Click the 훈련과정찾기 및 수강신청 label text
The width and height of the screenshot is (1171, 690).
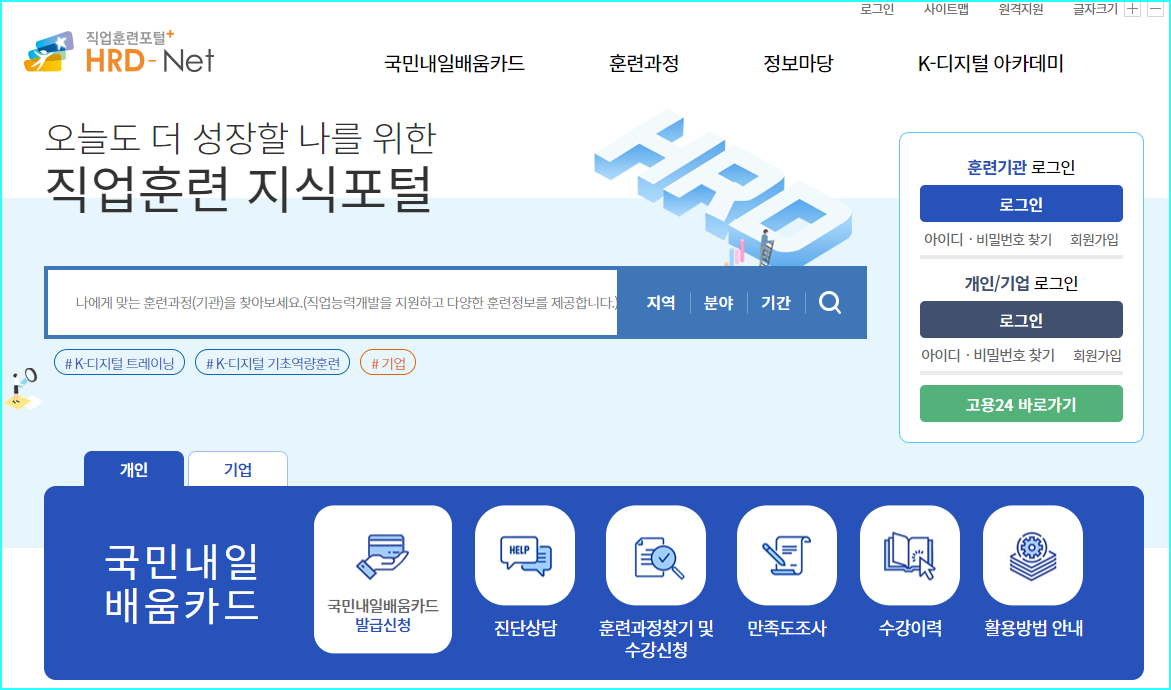pyautogui.click(x=656, y=638)
